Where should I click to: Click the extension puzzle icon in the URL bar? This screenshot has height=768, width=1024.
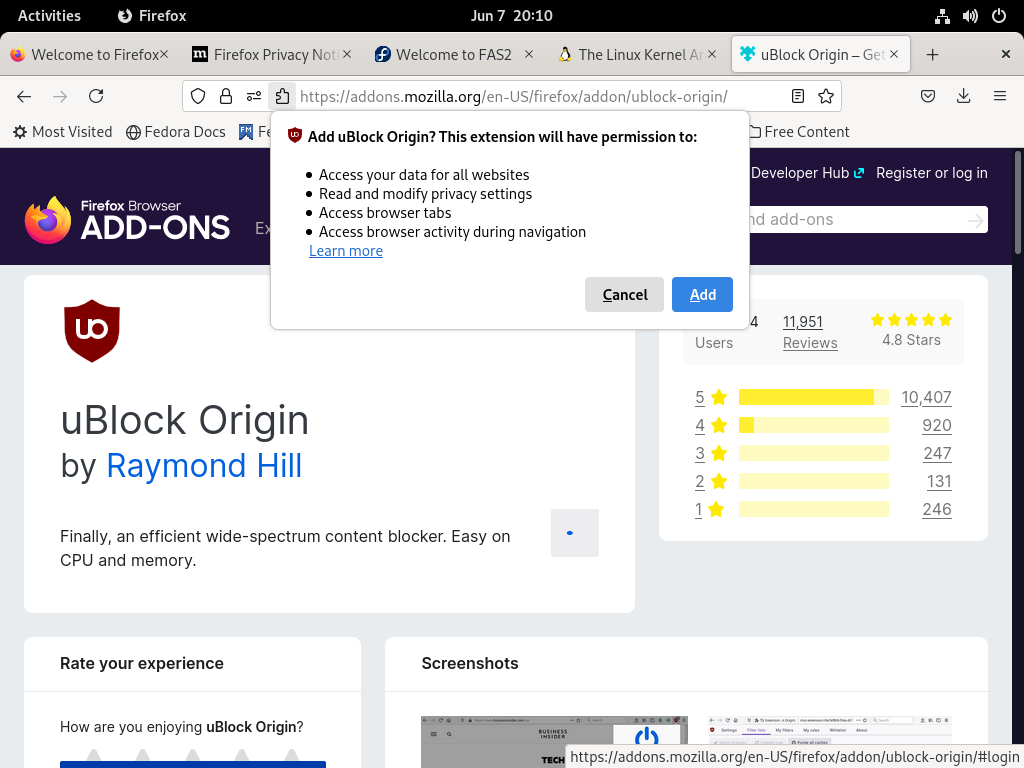(x=282, y=97)
